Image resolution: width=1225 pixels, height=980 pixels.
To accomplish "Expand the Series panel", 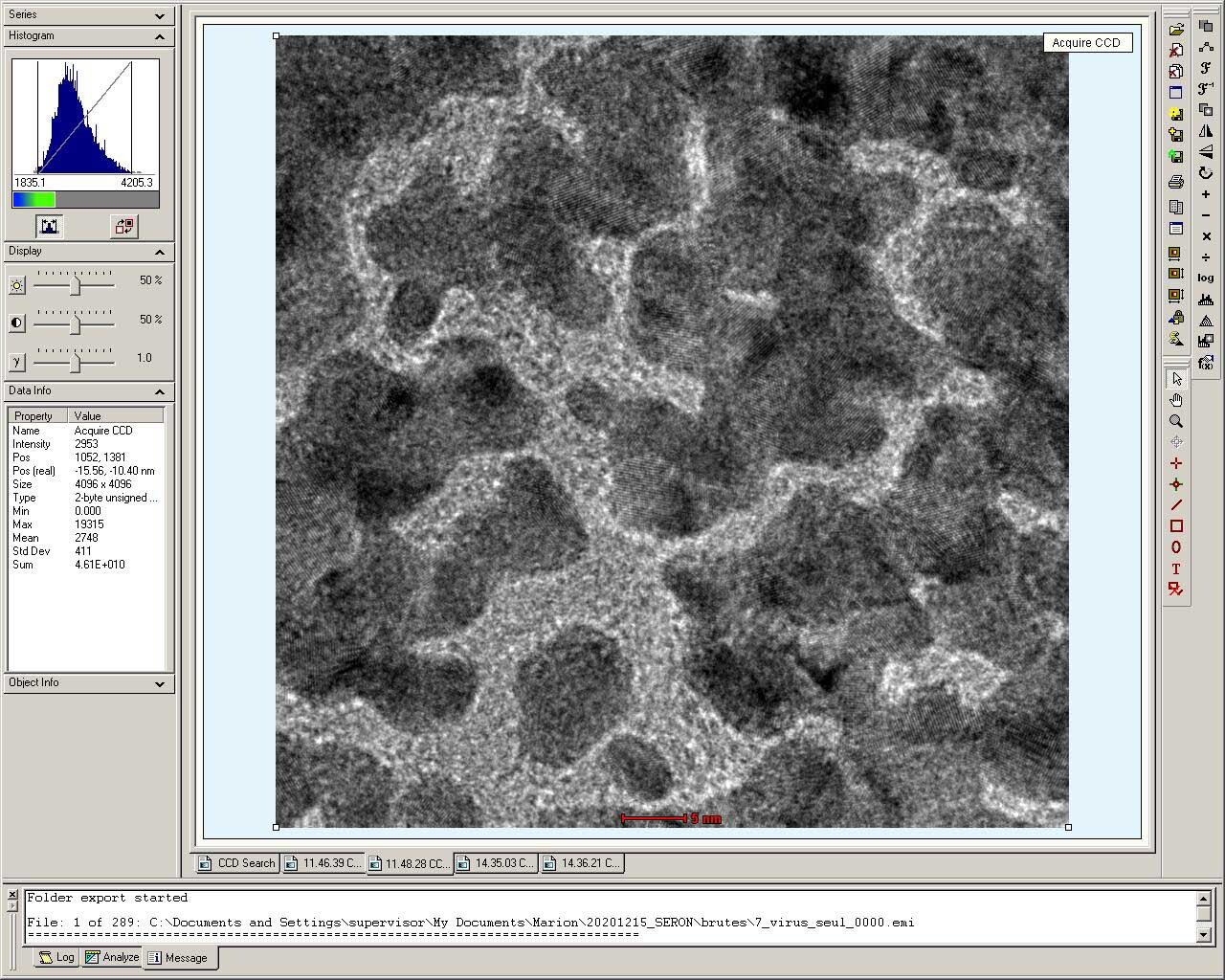I will pos(160,15).
